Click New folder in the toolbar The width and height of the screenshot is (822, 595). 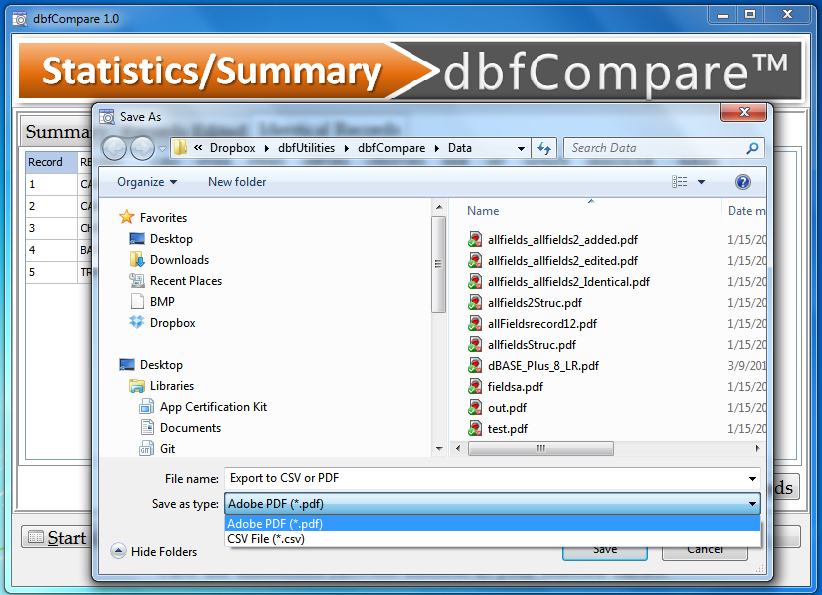237,182
